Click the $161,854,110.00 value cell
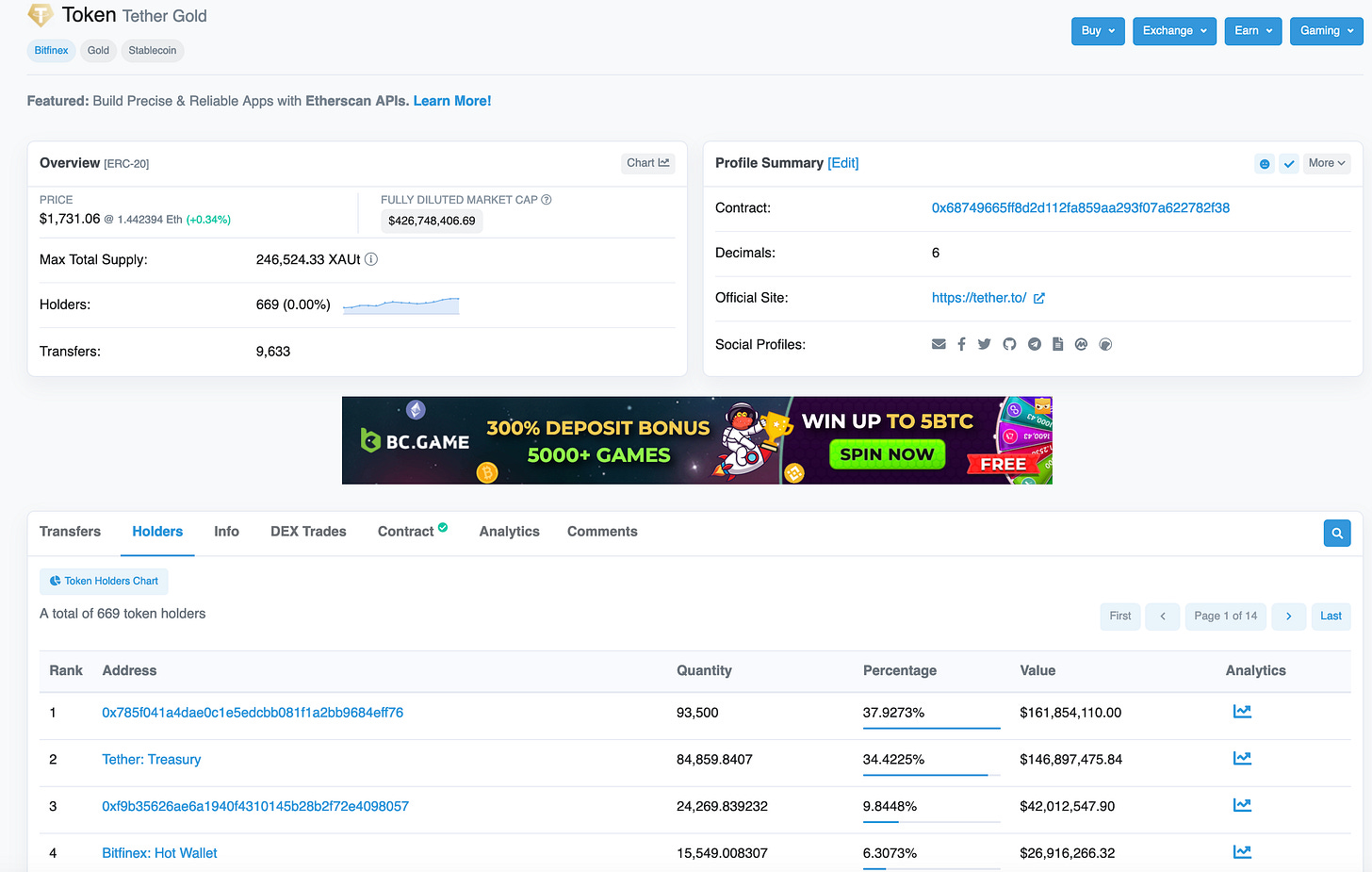Image resolution: width=1372 pixels, height=872 pixels. coord(1070,713)
